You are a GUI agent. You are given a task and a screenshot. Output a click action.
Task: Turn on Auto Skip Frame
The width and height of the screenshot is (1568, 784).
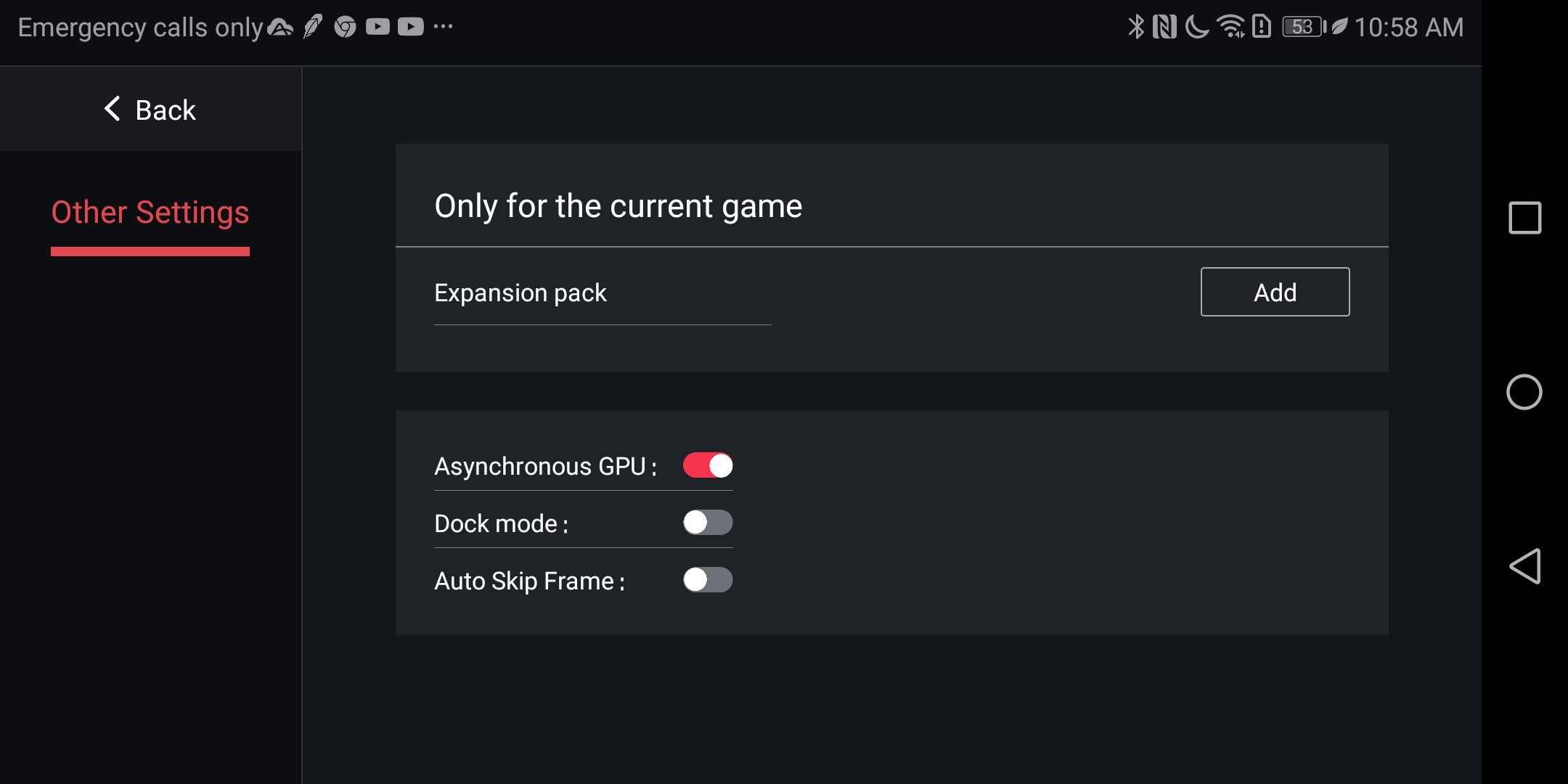[708, 580]
